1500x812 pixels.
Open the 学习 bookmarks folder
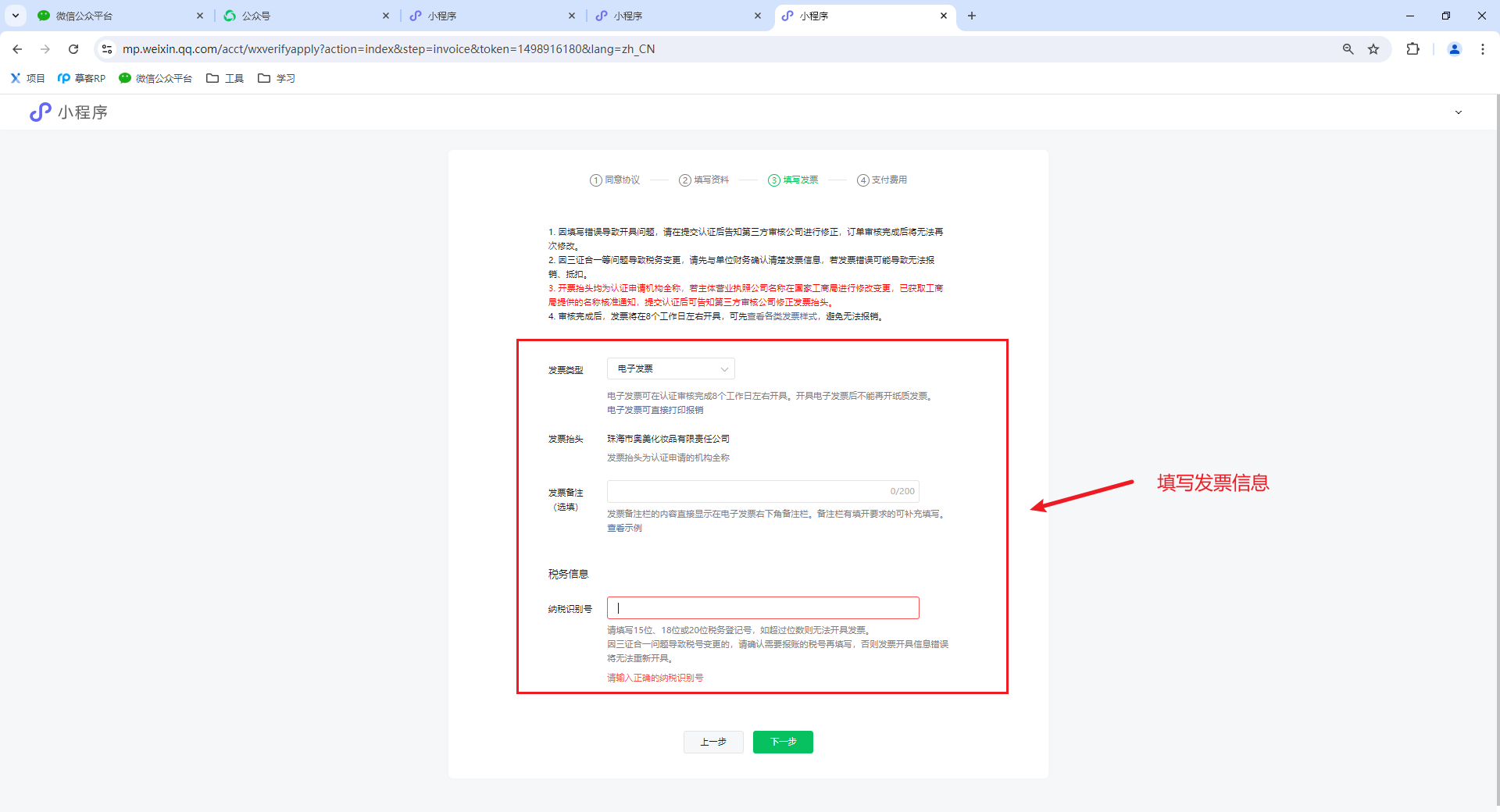click(x=277, y=78)
